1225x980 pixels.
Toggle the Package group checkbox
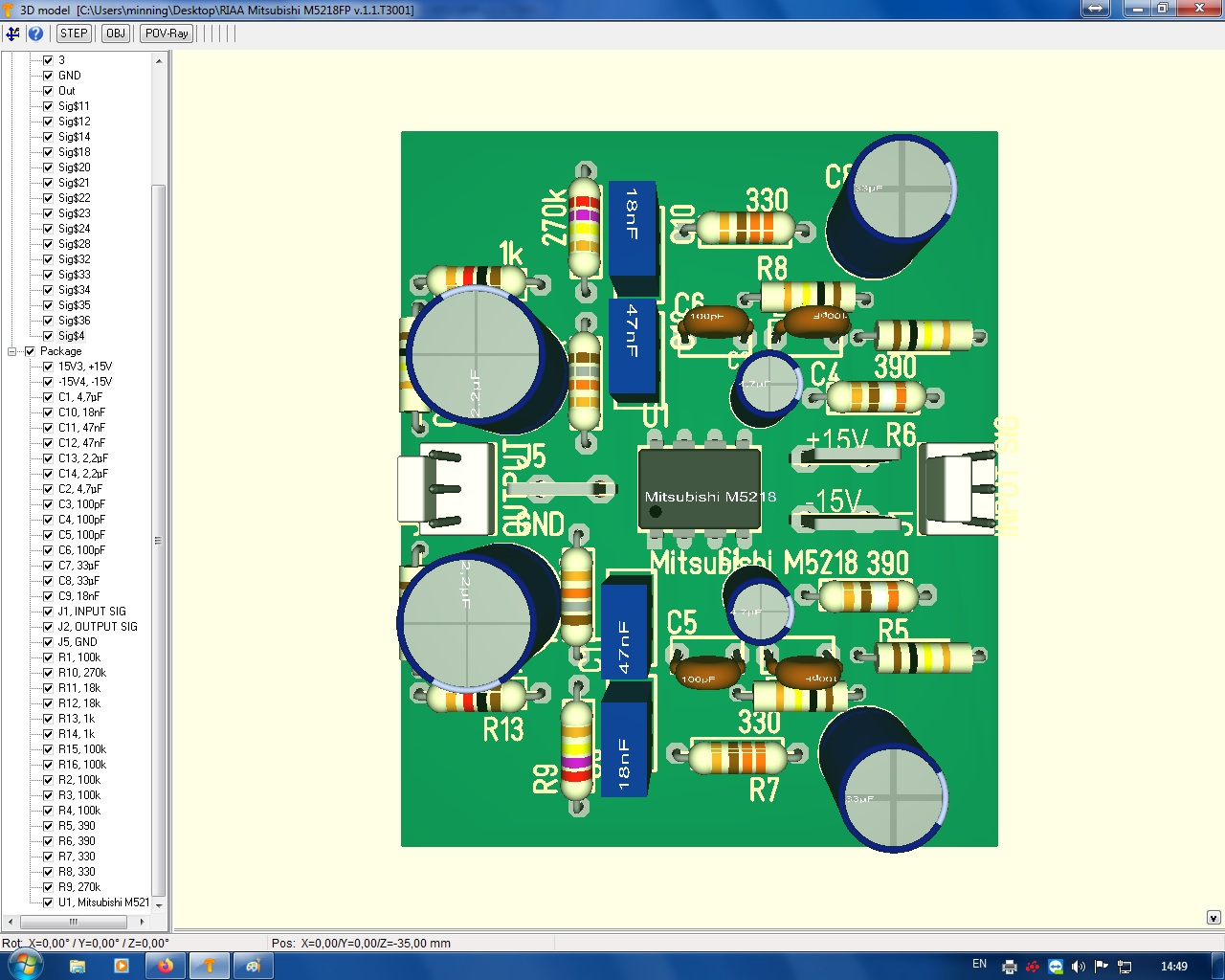click(30, 351)
